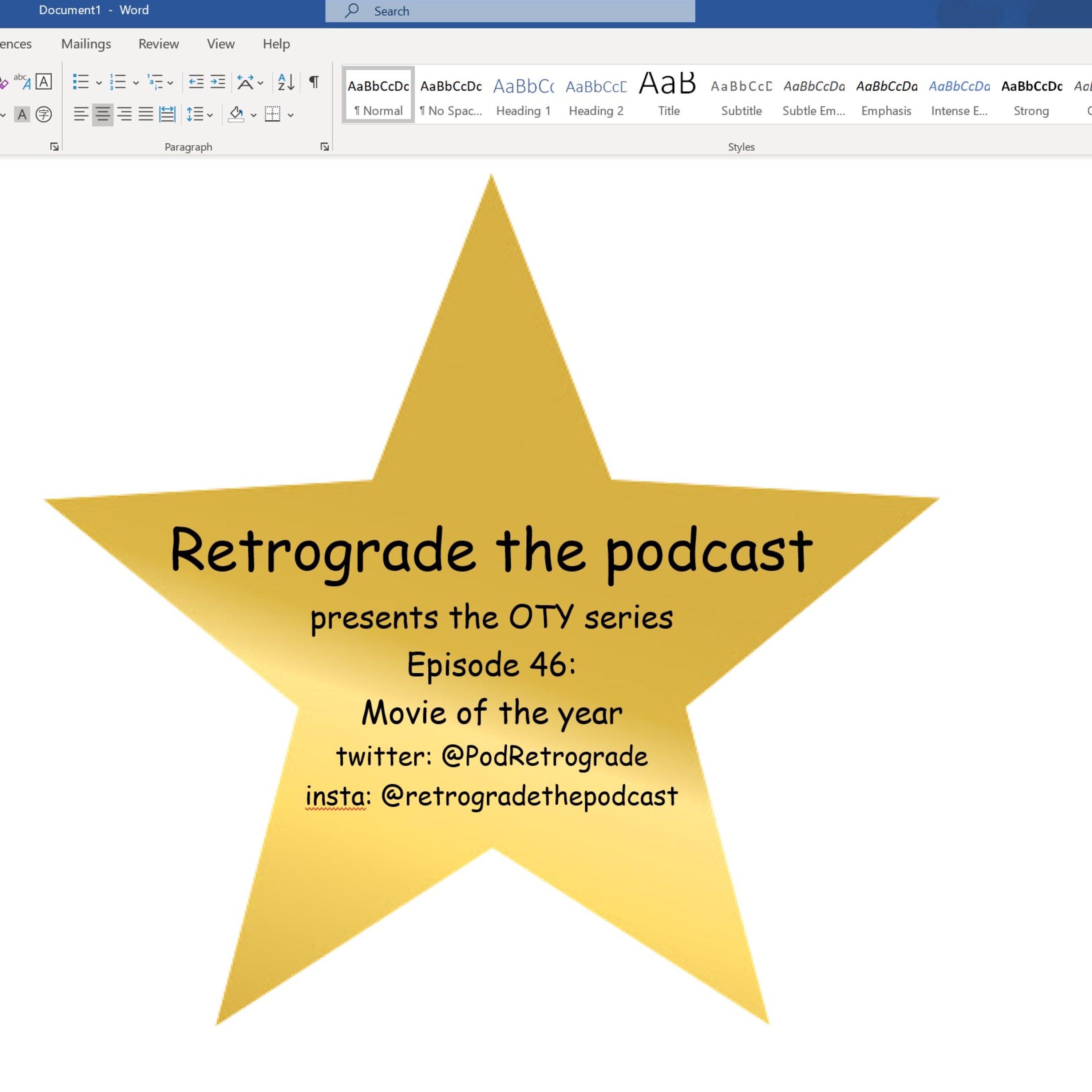Open Paragraph settings dialog launcher
The width and height of the screenshot is (1092, 1092).
click(324, 147)
